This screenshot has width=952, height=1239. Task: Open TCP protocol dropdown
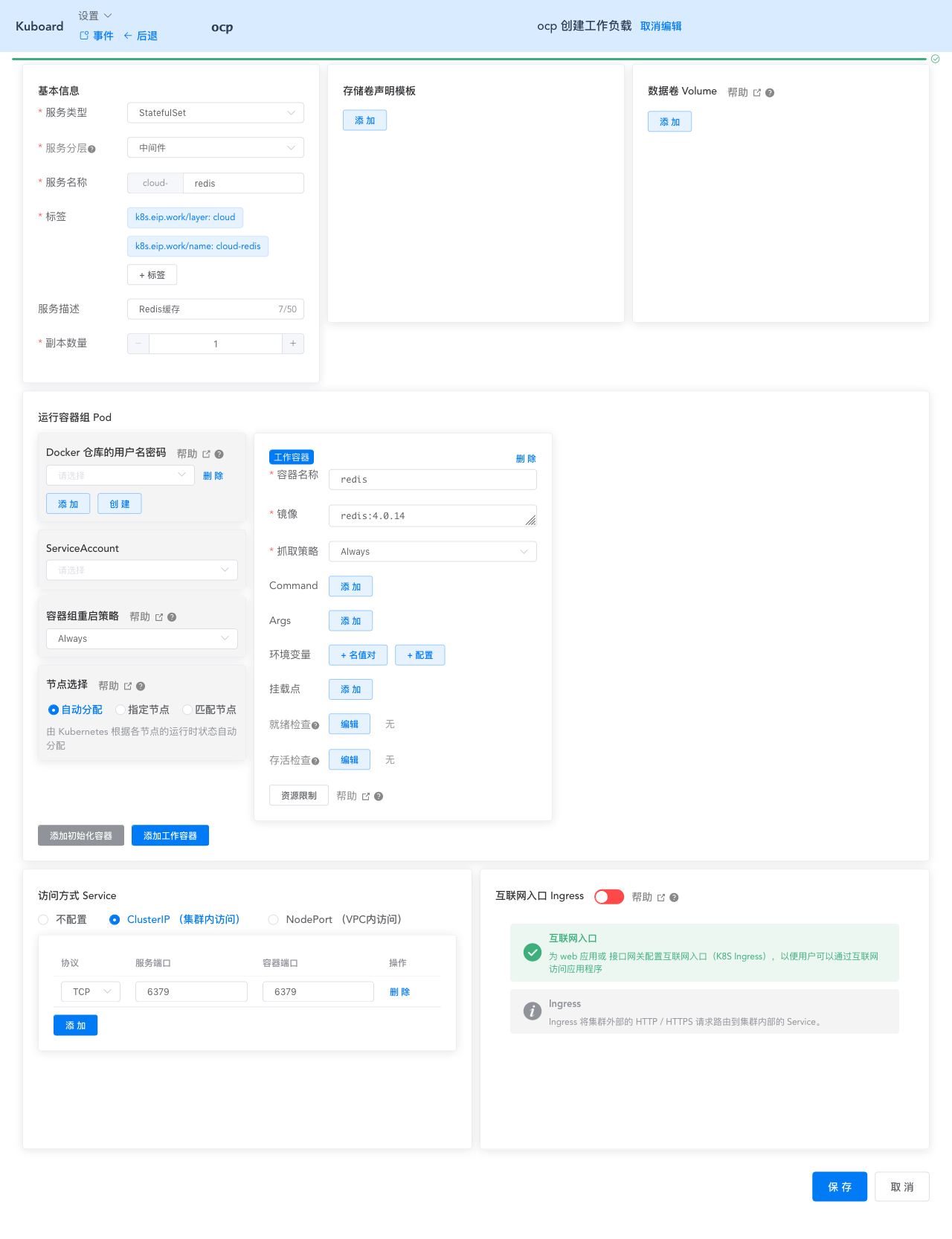91,992
